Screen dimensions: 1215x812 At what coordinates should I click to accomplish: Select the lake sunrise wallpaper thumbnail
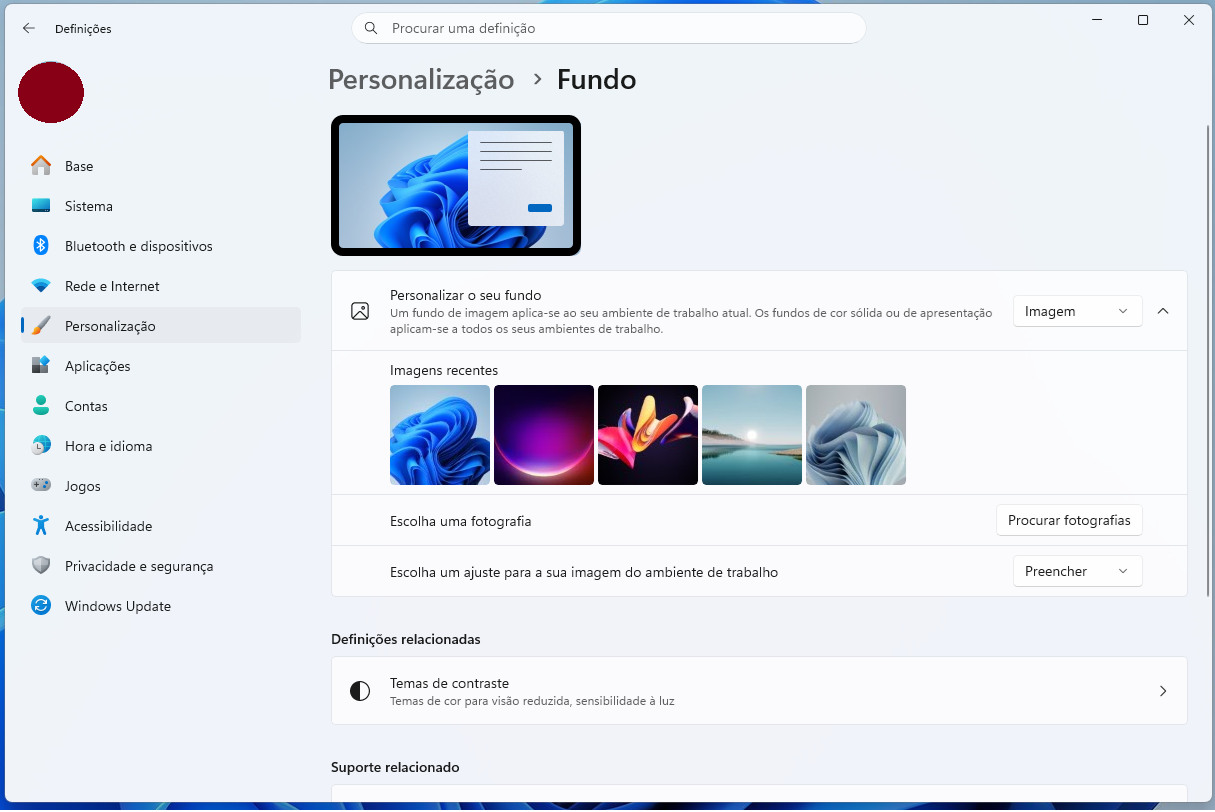coord(752,435)
